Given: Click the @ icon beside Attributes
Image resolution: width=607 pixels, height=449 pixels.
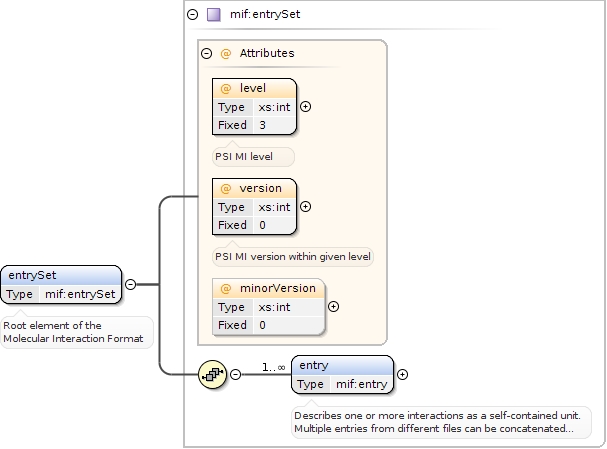Looking at the screenshot, I should [226, 53].
